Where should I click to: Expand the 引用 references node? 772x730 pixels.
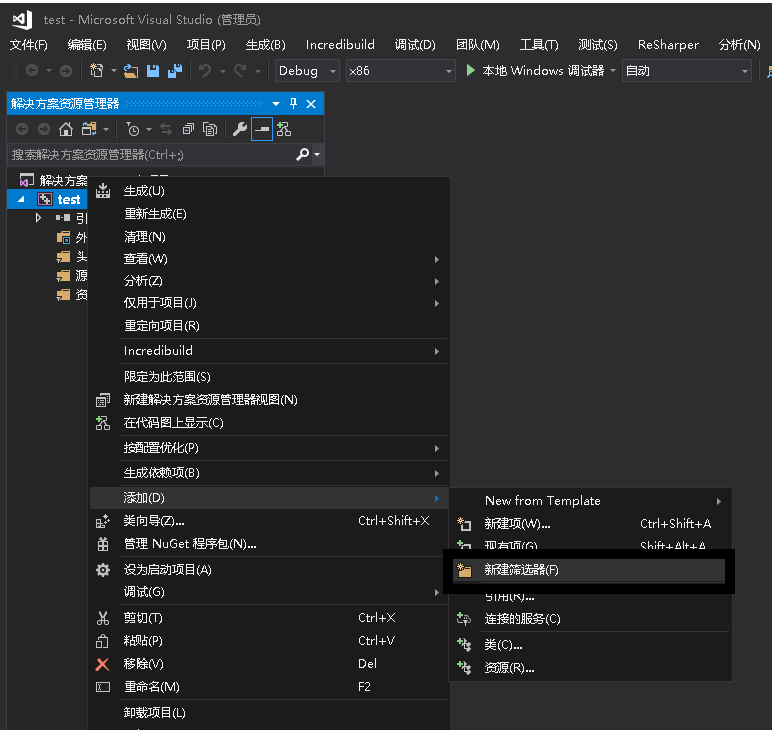click(x=38, y=218)
